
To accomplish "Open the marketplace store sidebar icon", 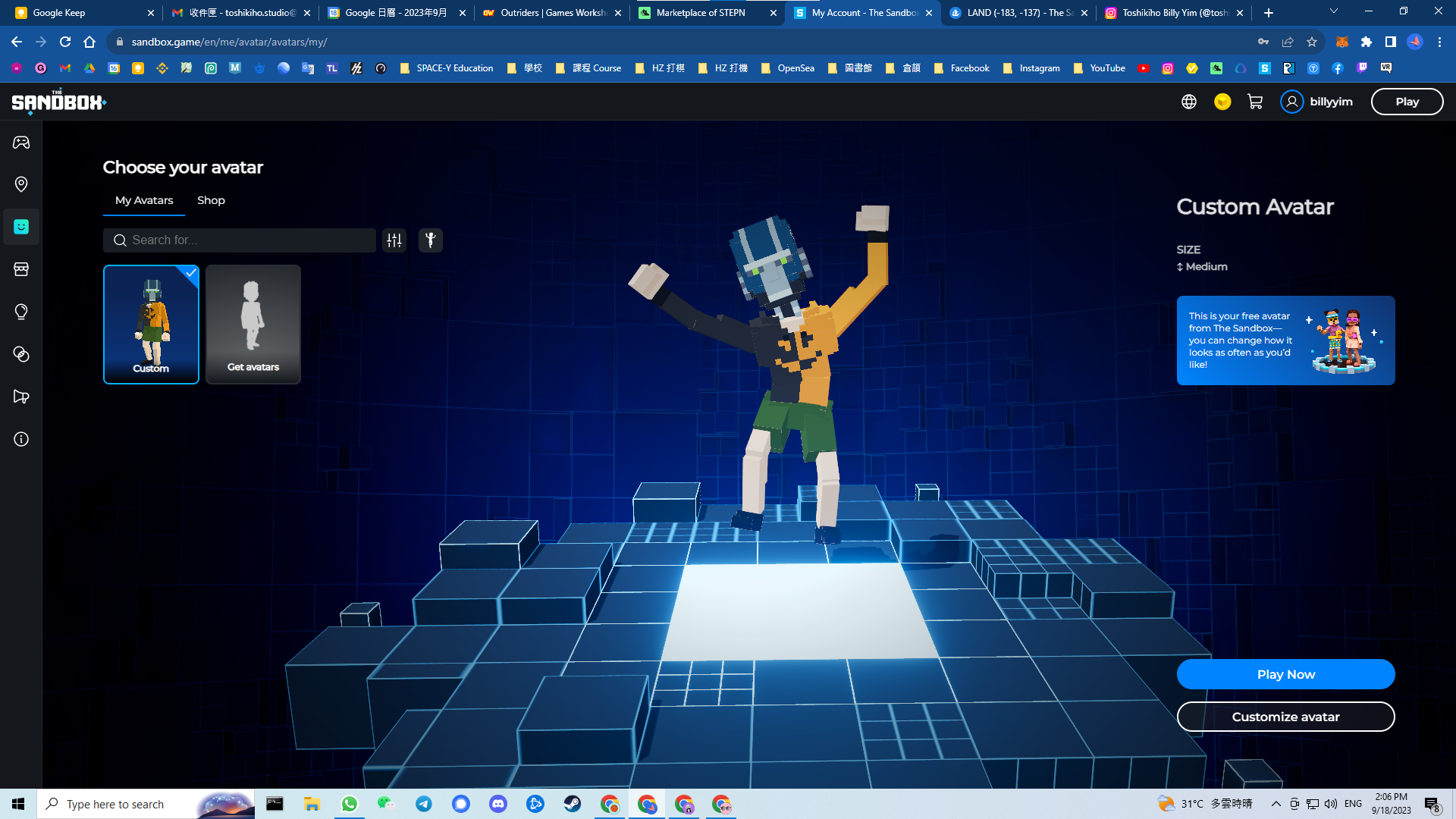I will point(21,269).
